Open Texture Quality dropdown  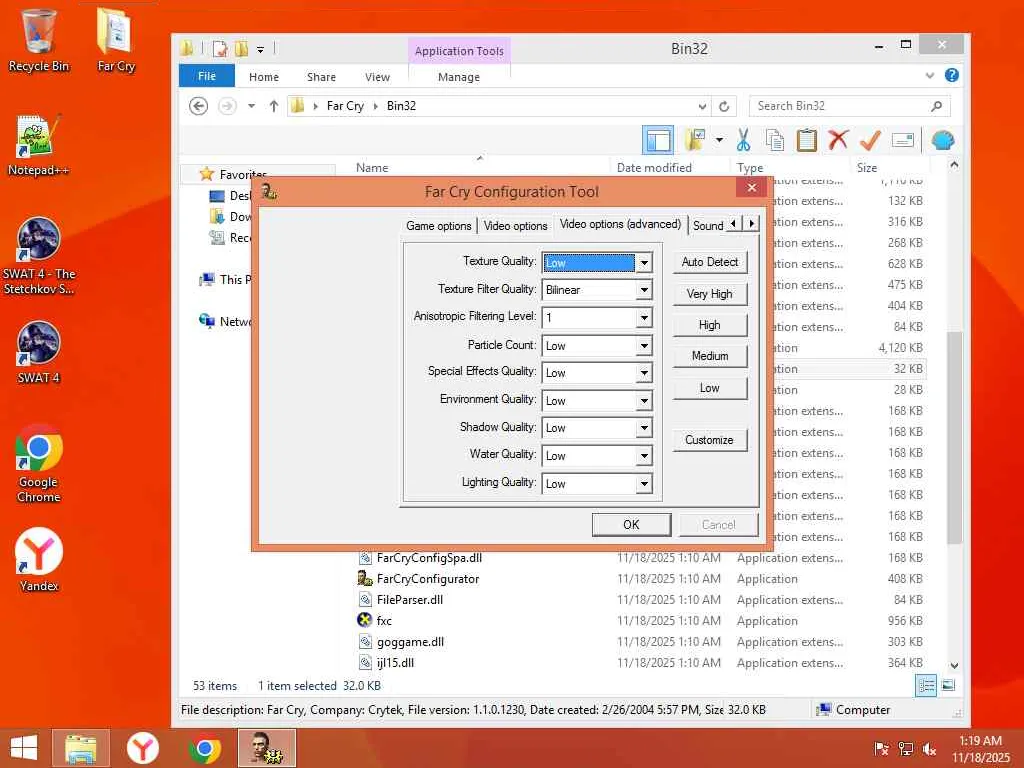click(x=644, y=263)
